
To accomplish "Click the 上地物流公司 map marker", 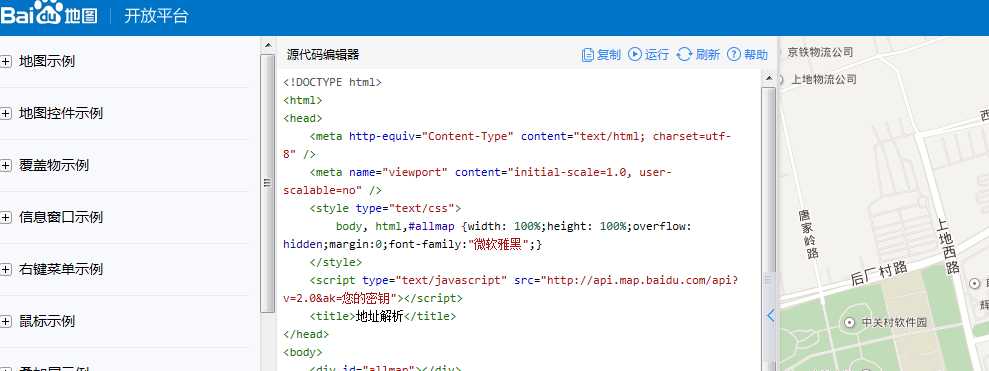I will tap(780, 80).
